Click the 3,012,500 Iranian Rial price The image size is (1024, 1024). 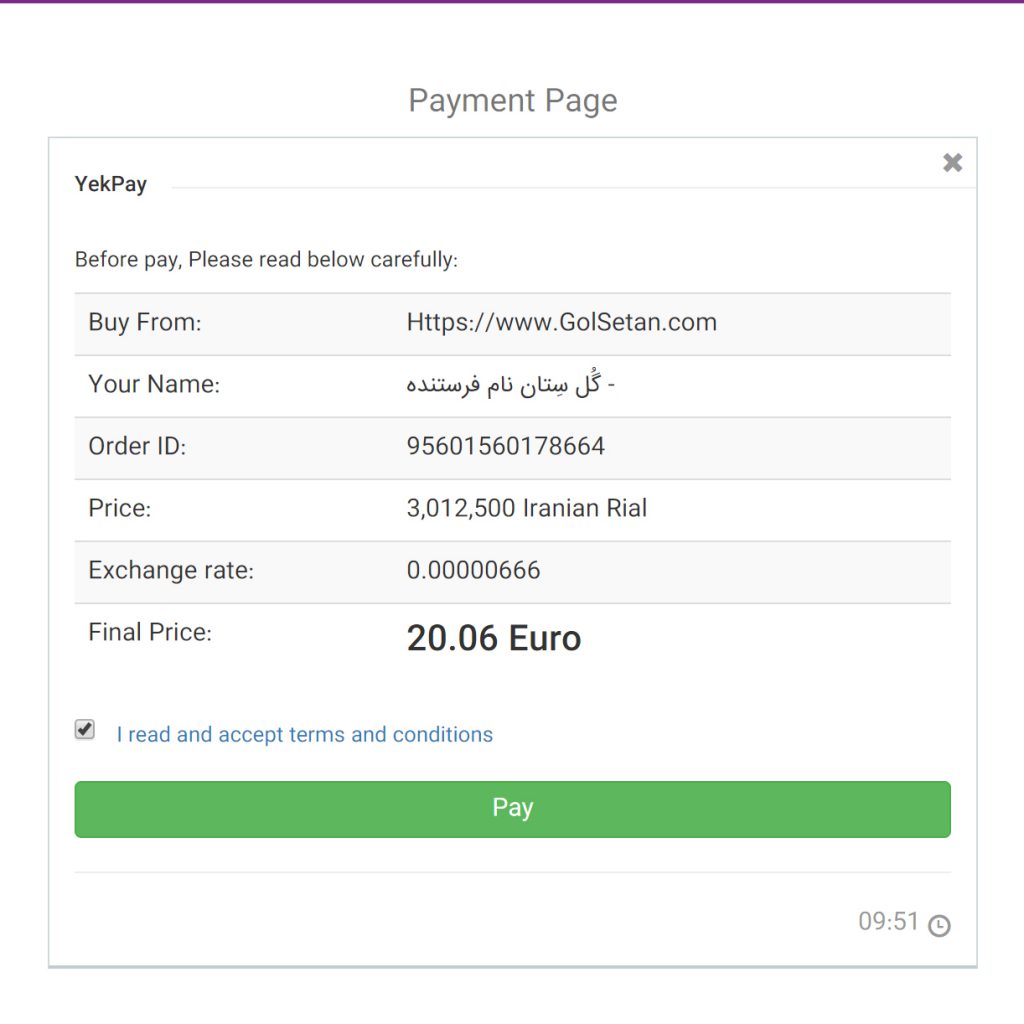click(x=526, y=508)
